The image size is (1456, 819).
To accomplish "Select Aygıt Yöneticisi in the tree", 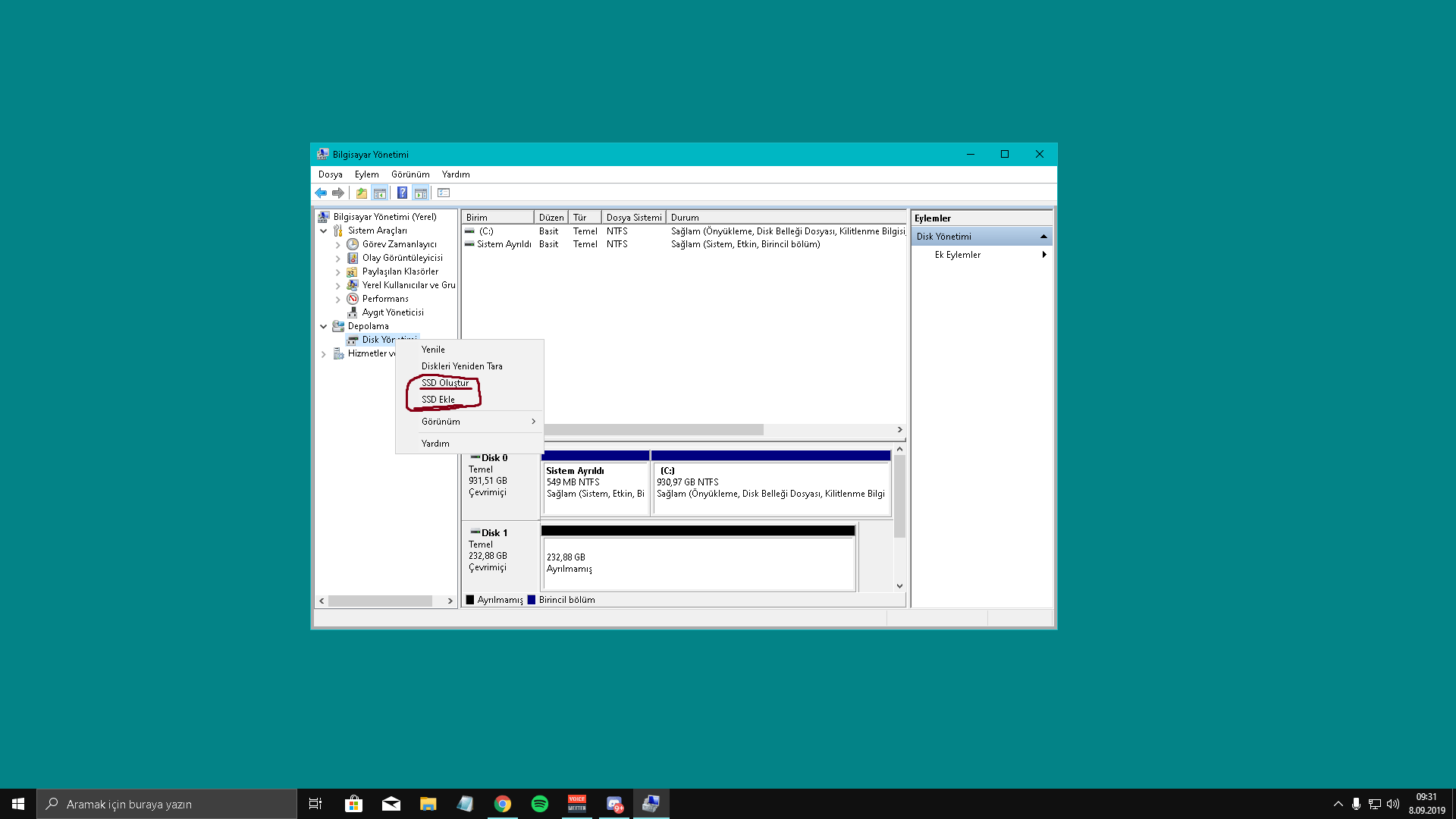I will [392, 312].
